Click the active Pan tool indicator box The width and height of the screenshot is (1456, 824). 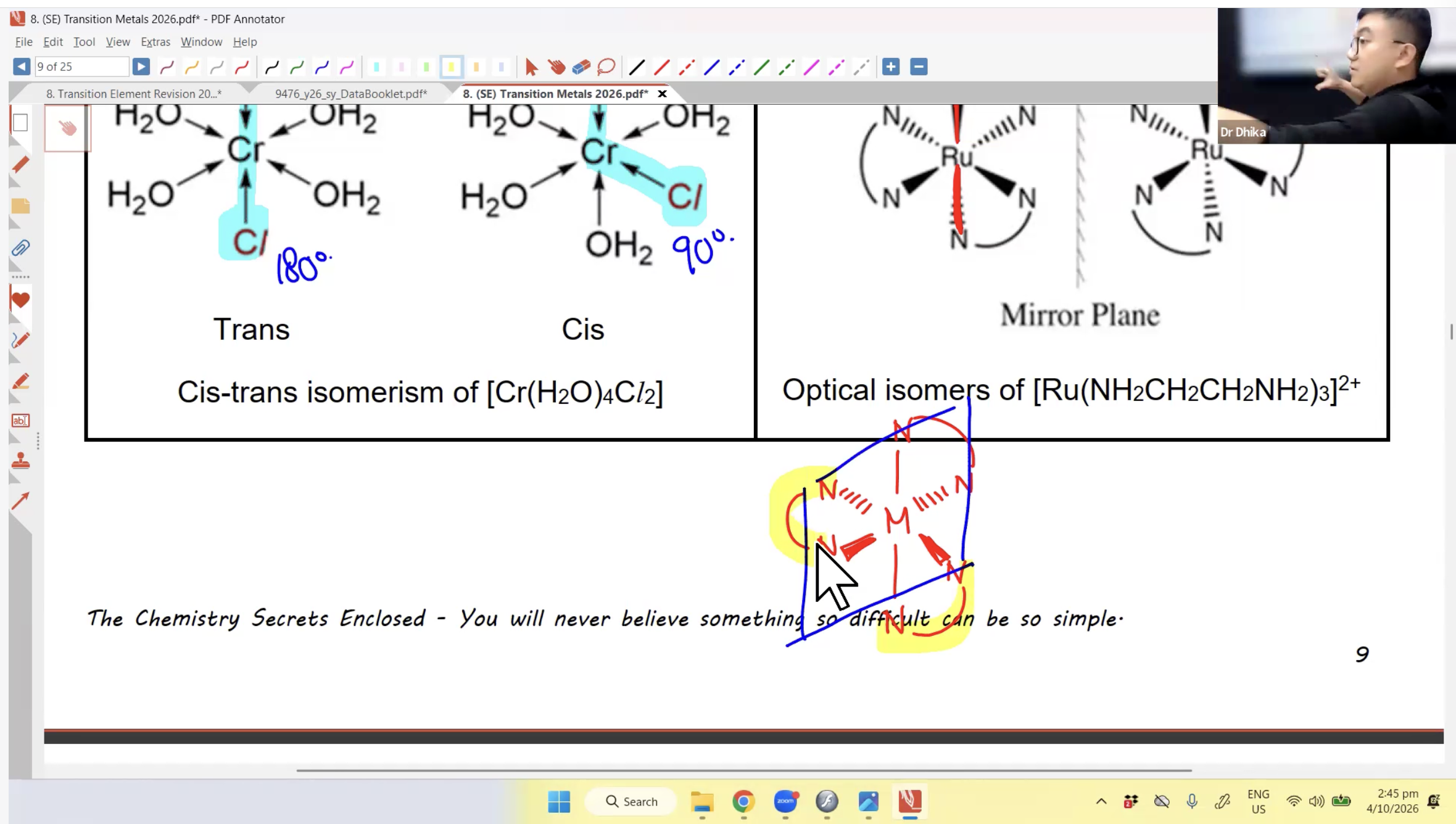point(67,128)
